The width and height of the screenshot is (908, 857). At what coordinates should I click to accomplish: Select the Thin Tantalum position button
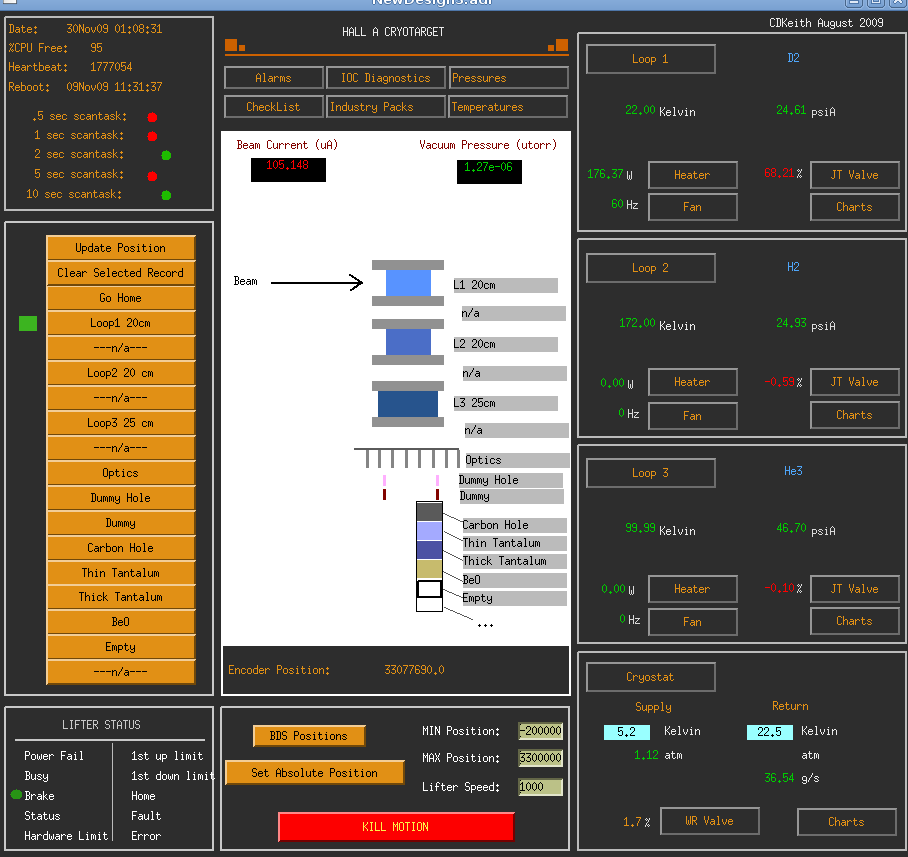(x=120, y=573)
